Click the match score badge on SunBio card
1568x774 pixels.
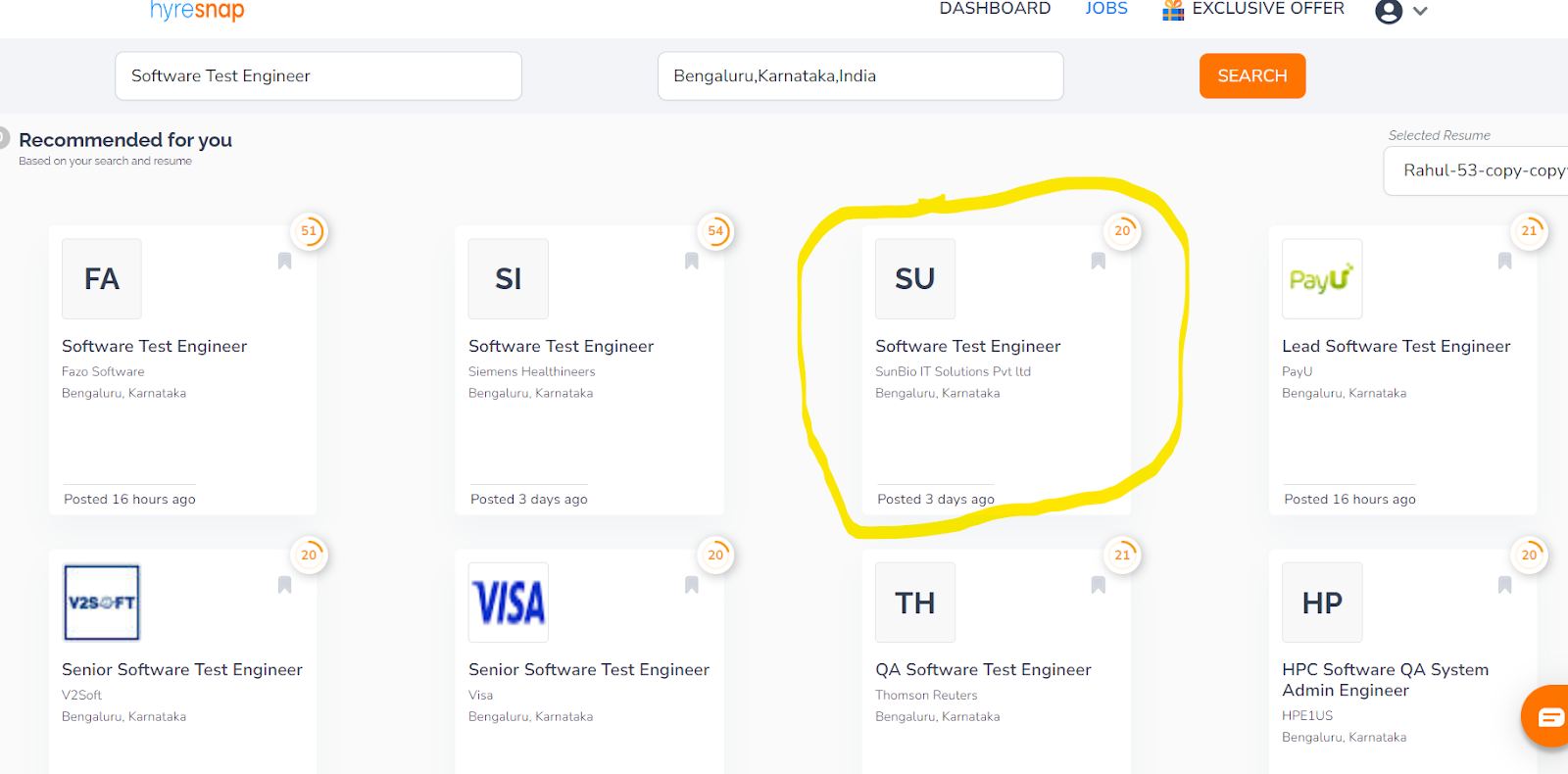point(1122,231)
